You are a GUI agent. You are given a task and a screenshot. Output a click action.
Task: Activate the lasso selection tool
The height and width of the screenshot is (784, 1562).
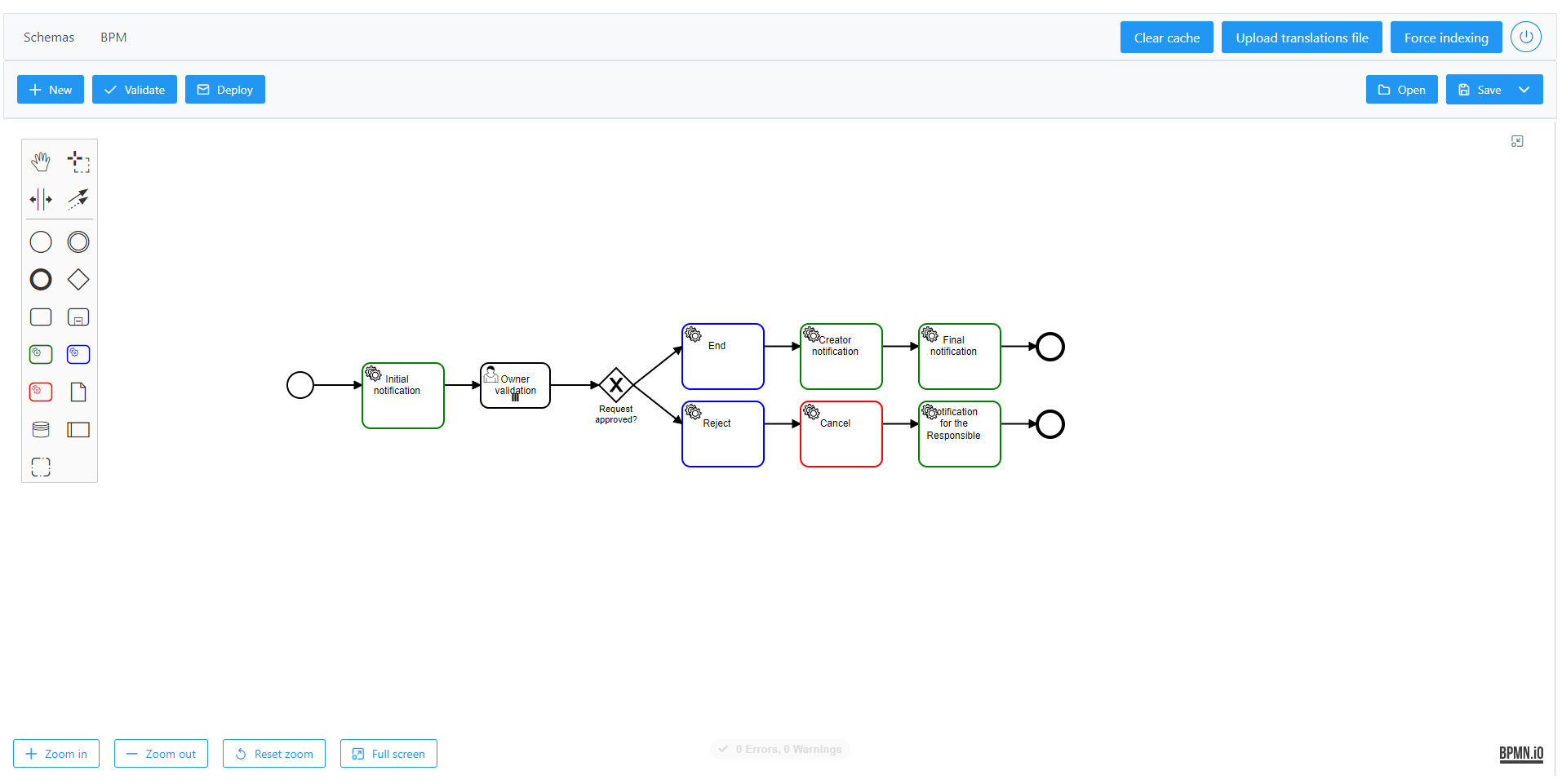point(78,162)
